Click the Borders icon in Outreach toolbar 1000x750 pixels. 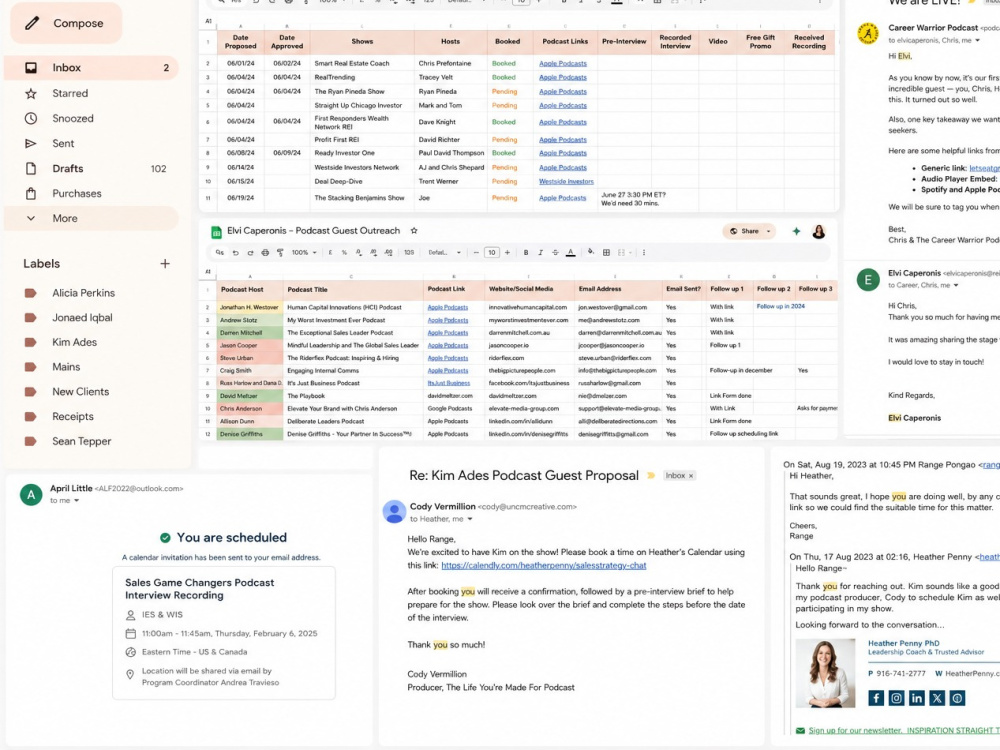tap(607, 253)
